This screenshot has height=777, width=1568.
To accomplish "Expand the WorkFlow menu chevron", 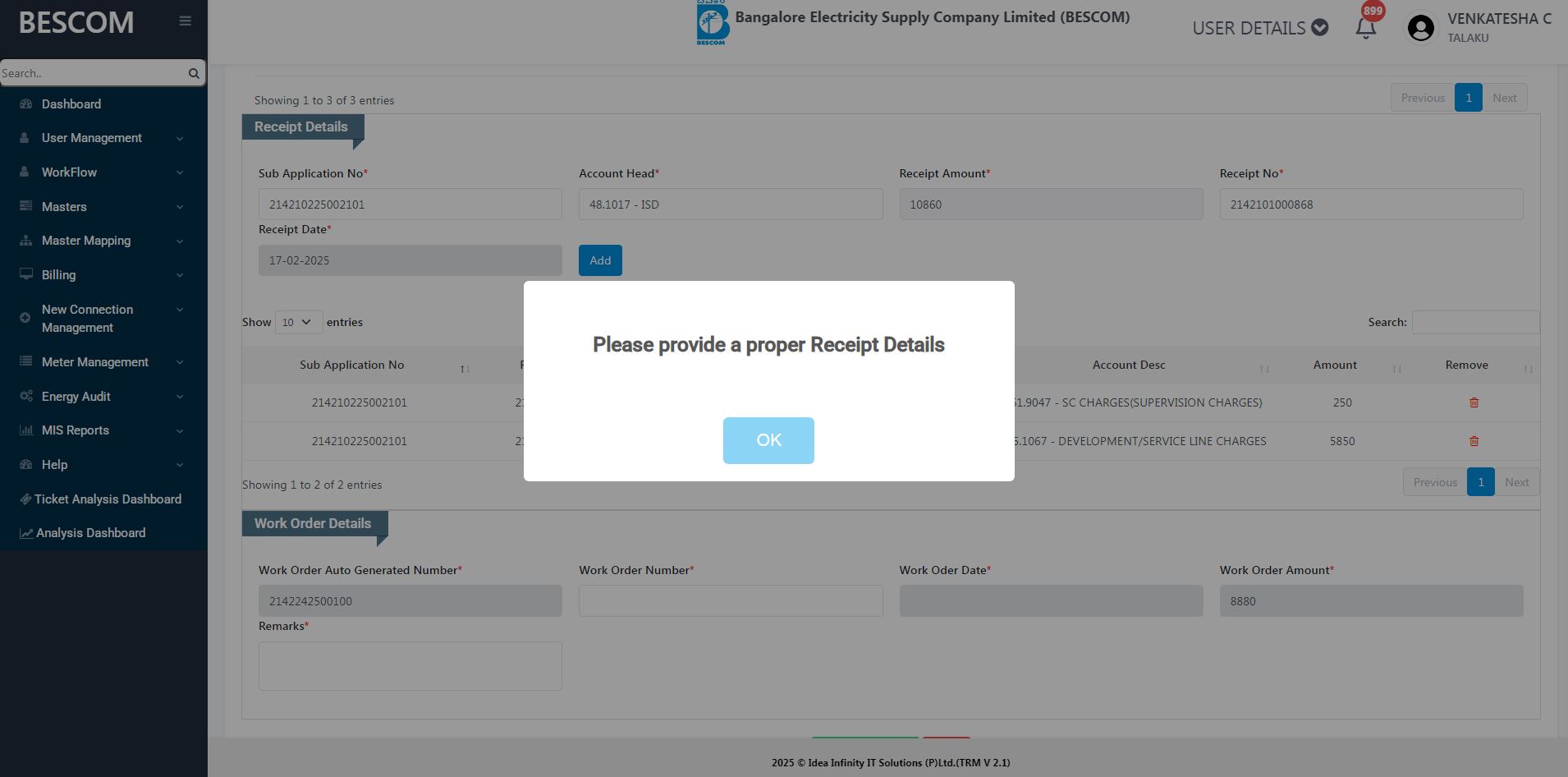I will pyautogui.click(x=180, y=172).
